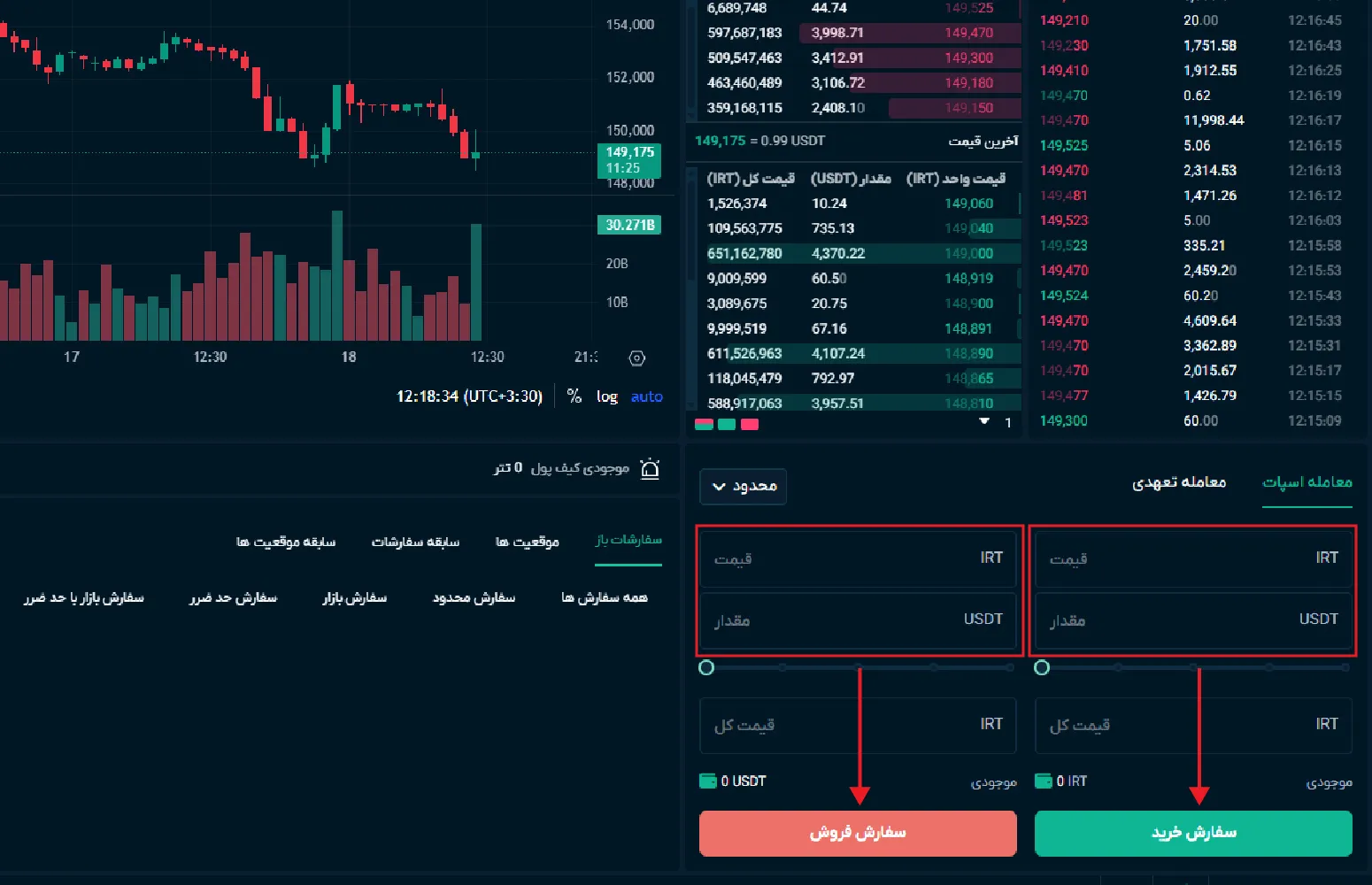Filter orders by سفارش محدود
Screen dimensions: 1372x885
coord(474,598)
